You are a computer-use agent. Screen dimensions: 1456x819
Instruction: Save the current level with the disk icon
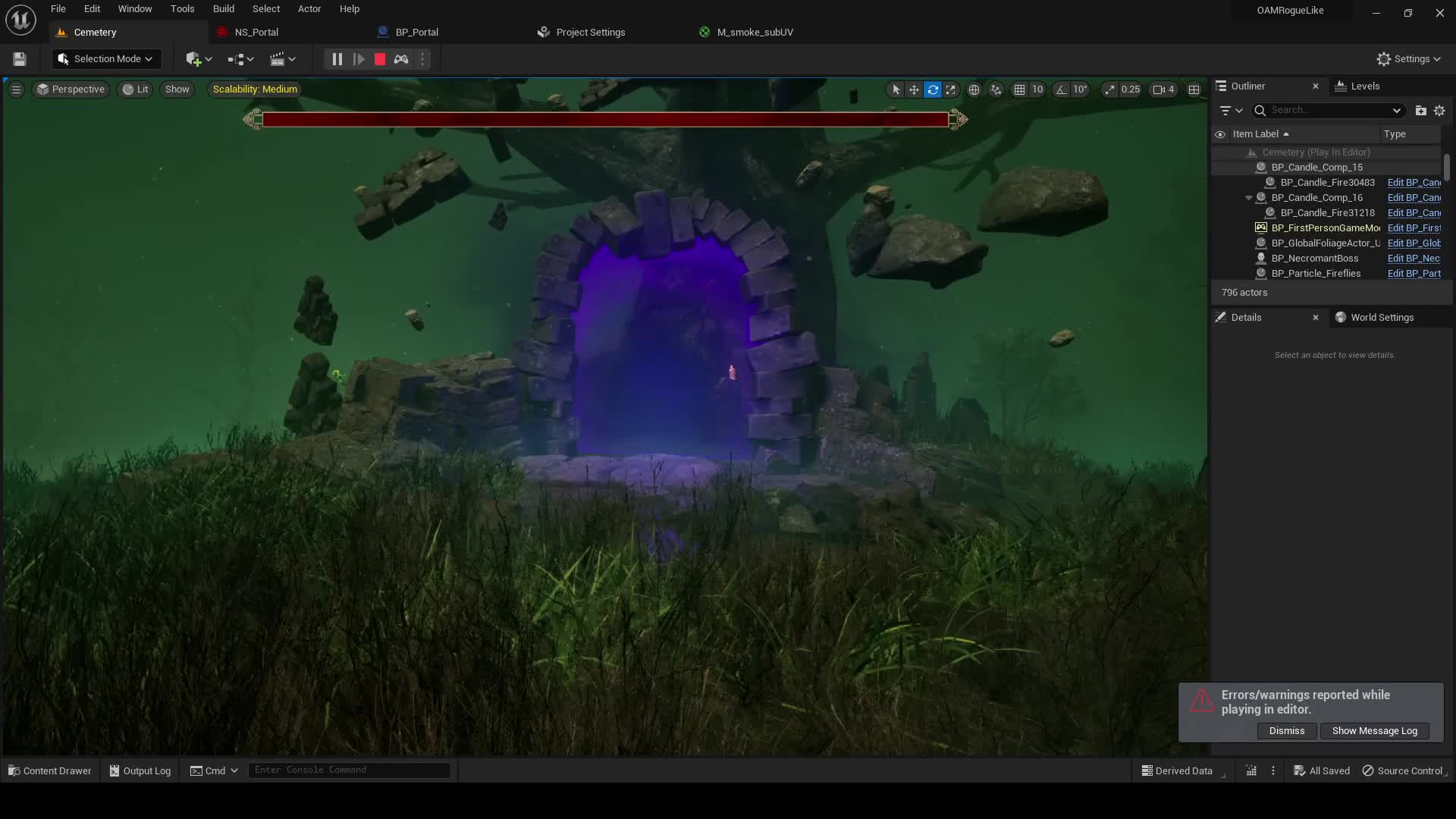pyautogui.click(x=20, y=59)
